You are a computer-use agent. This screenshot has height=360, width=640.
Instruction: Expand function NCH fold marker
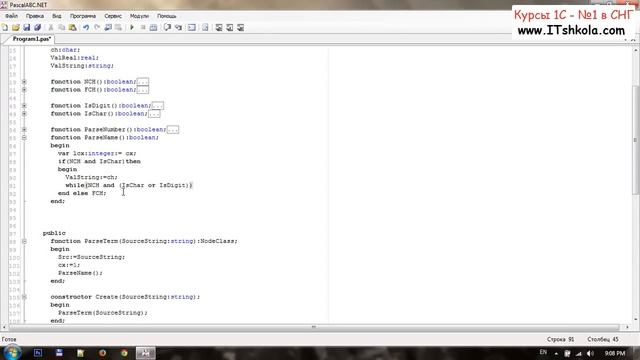click(24, 82)
